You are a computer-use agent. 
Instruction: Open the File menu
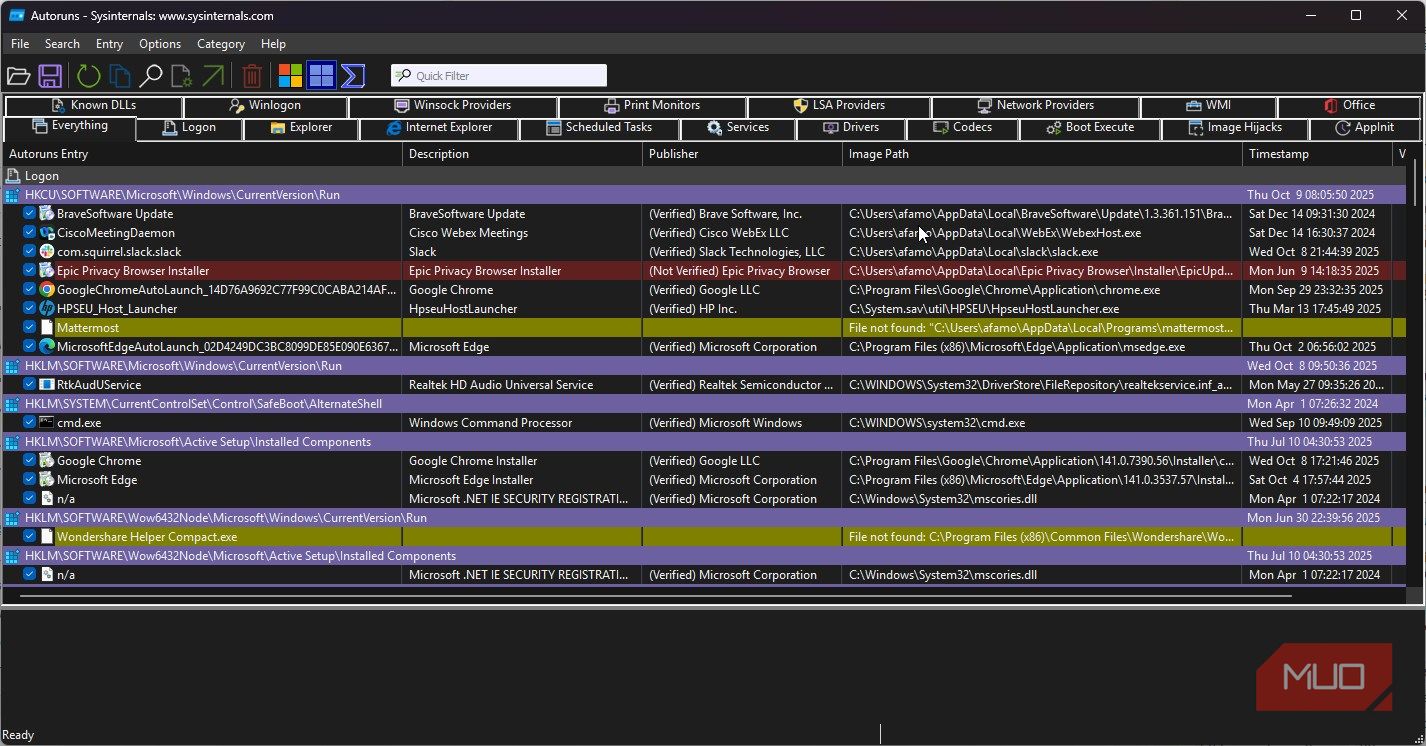[x=20, y=44]
